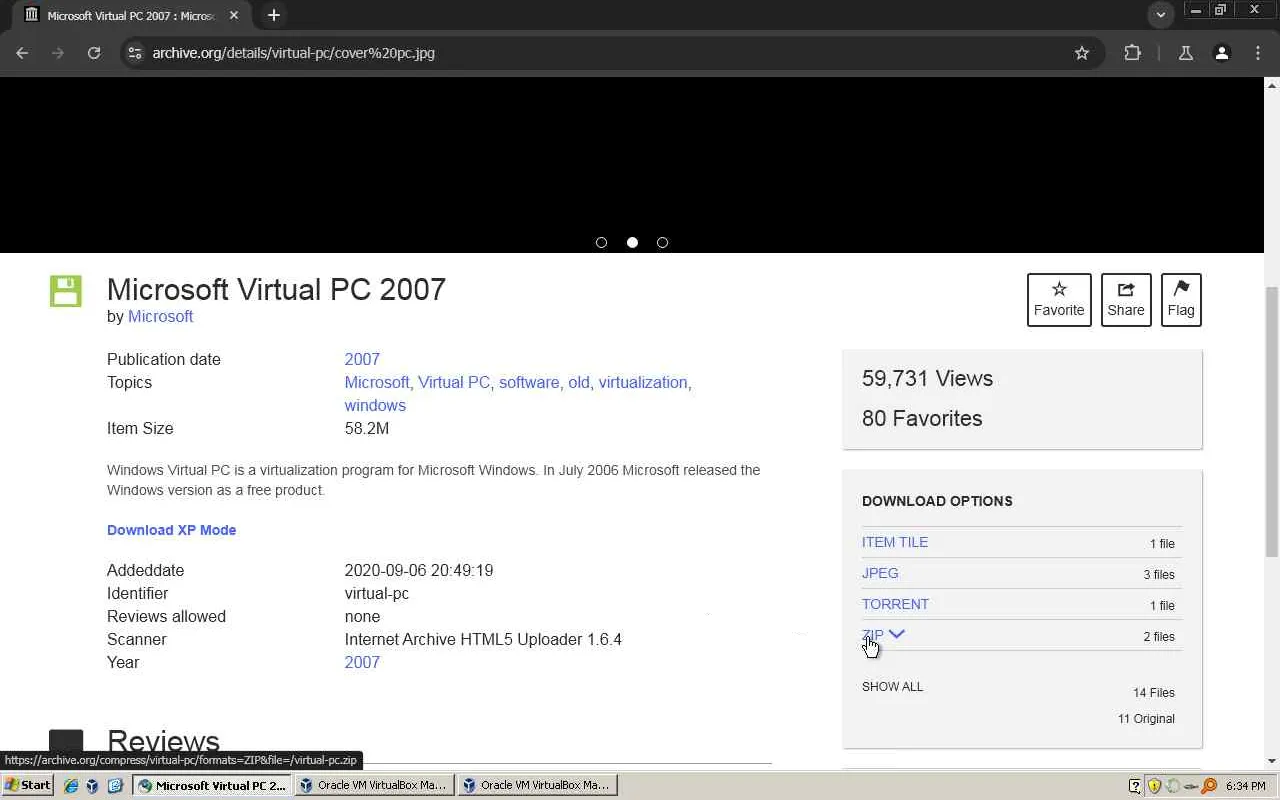Image resolution: width=1280 pixels, height=800 pixels.
Task: Open the Download XP Mode link
Action: (172, 530)
